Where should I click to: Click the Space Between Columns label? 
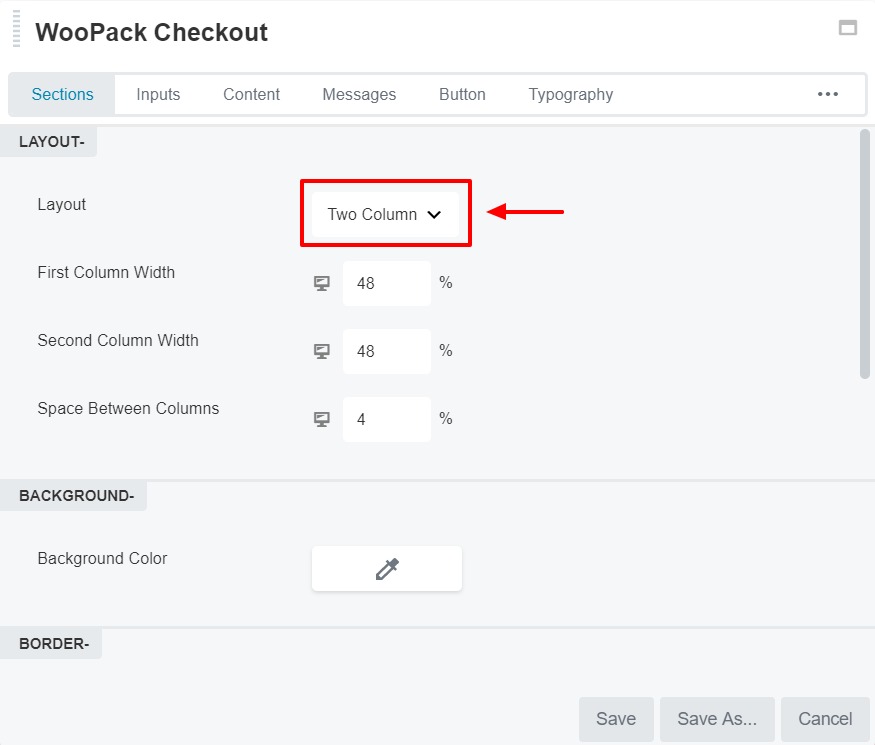click(128, 408)
